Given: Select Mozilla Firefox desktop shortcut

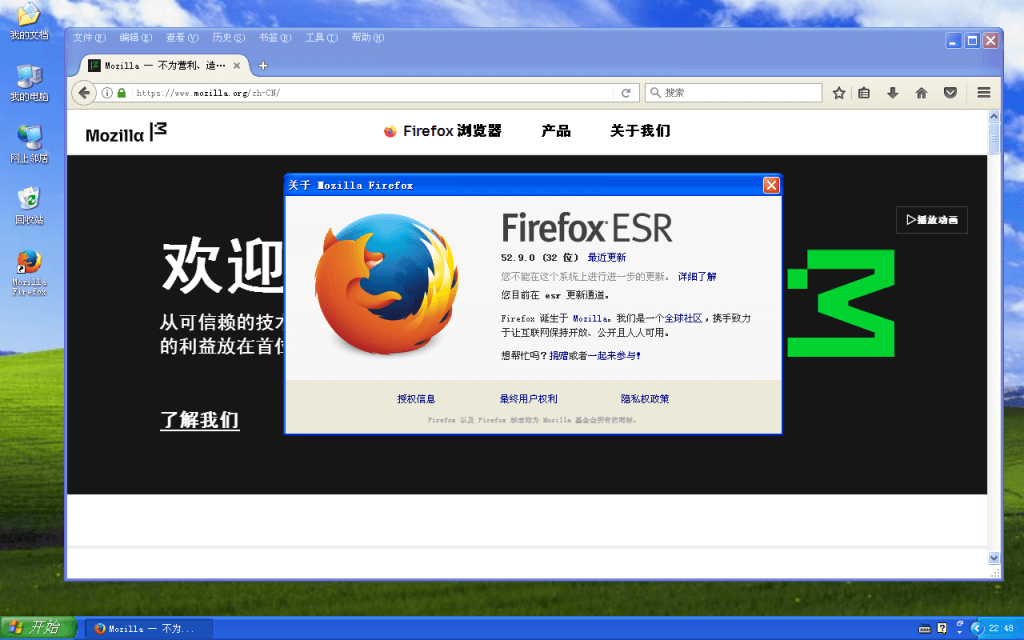Looking at the screenshot, I should point(29,272).
